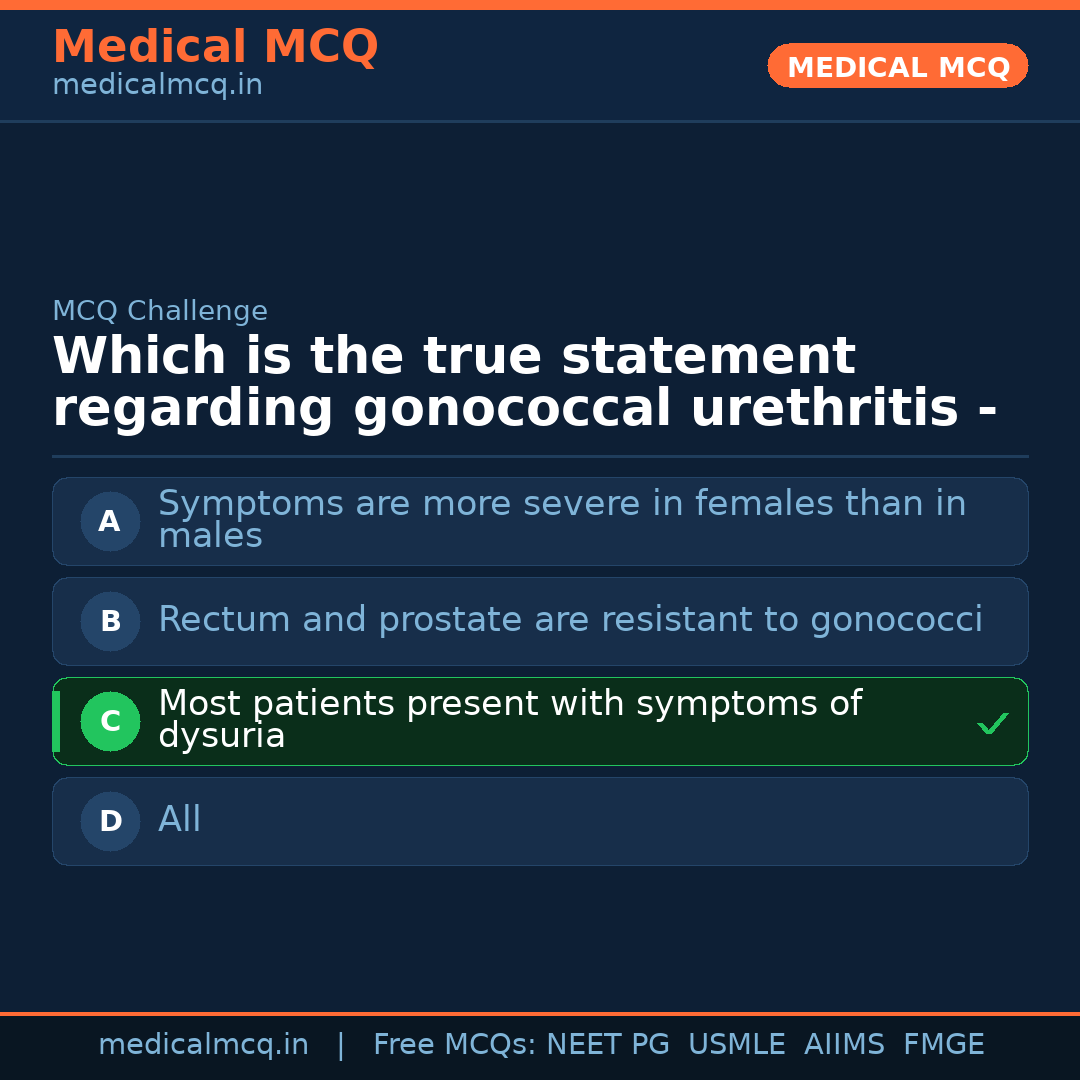Viewport: 1080px width, 1080px height.
Task: Choose the 'All' answer text
Action: coord(180,820)
